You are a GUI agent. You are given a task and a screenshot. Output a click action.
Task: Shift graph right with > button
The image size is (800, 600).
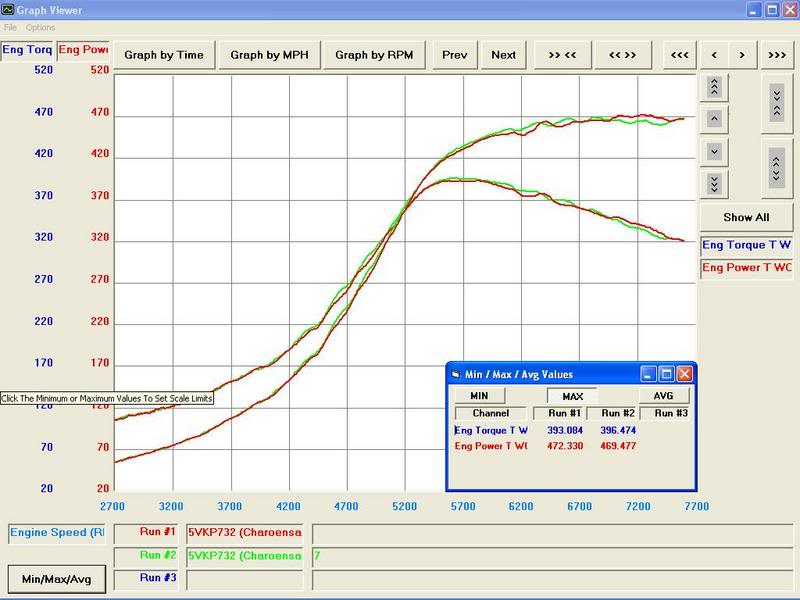tap(742, 55)
